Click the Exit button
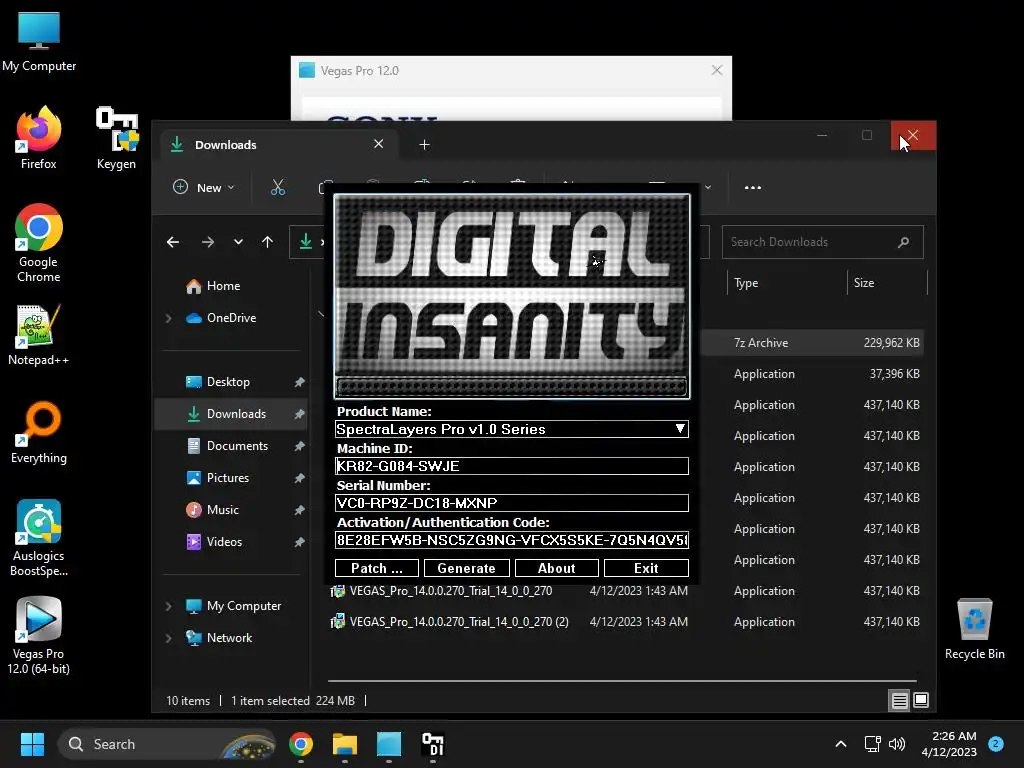The width and height of the screenshot is (1024, 768). [647, 568]
